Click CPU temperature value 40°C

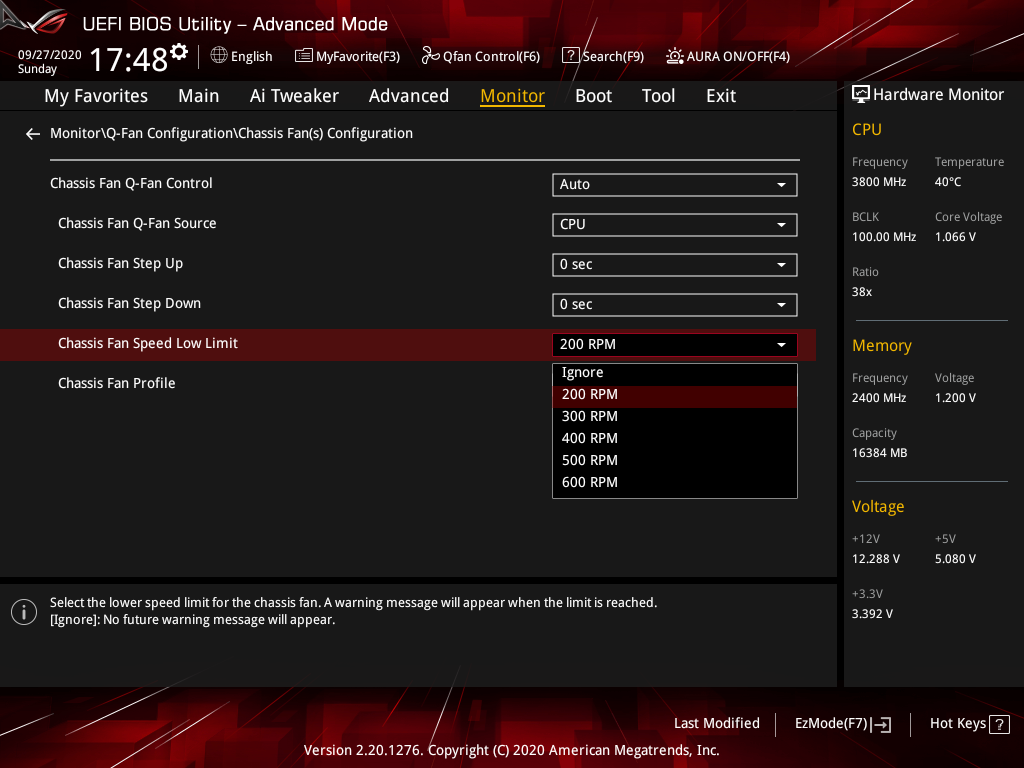948,182
